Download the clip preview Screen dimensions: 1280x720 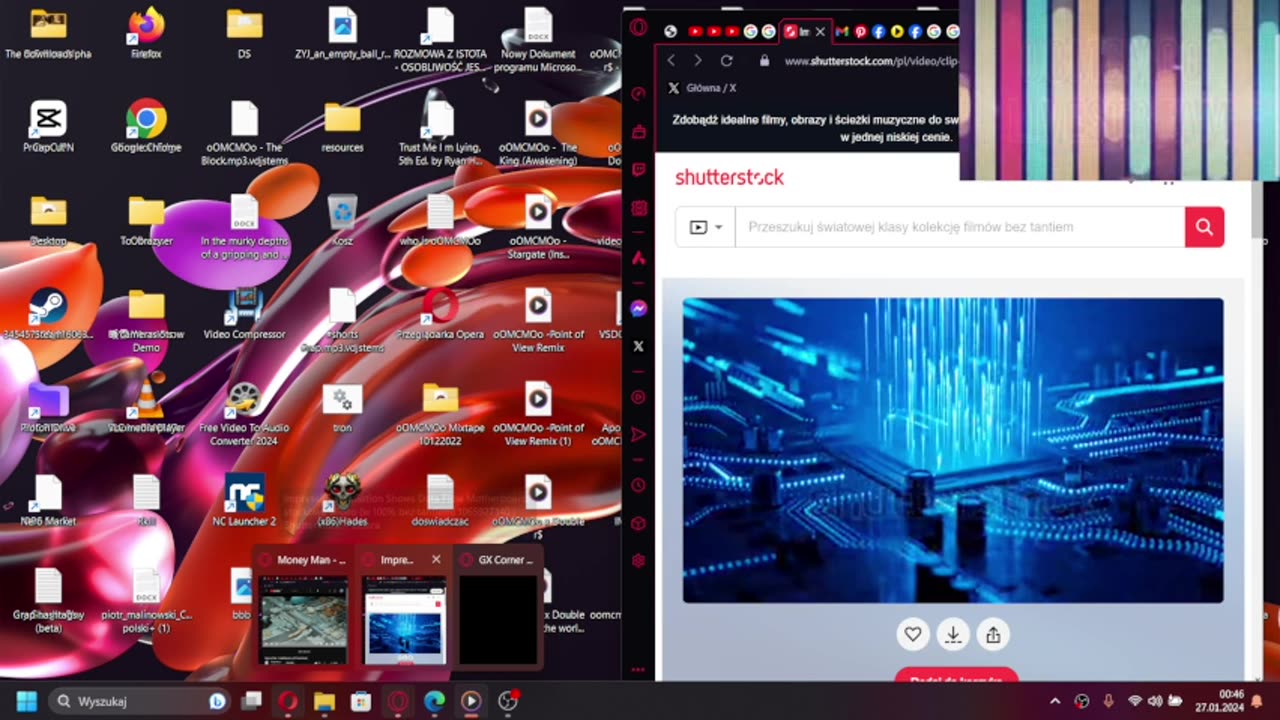953,634
